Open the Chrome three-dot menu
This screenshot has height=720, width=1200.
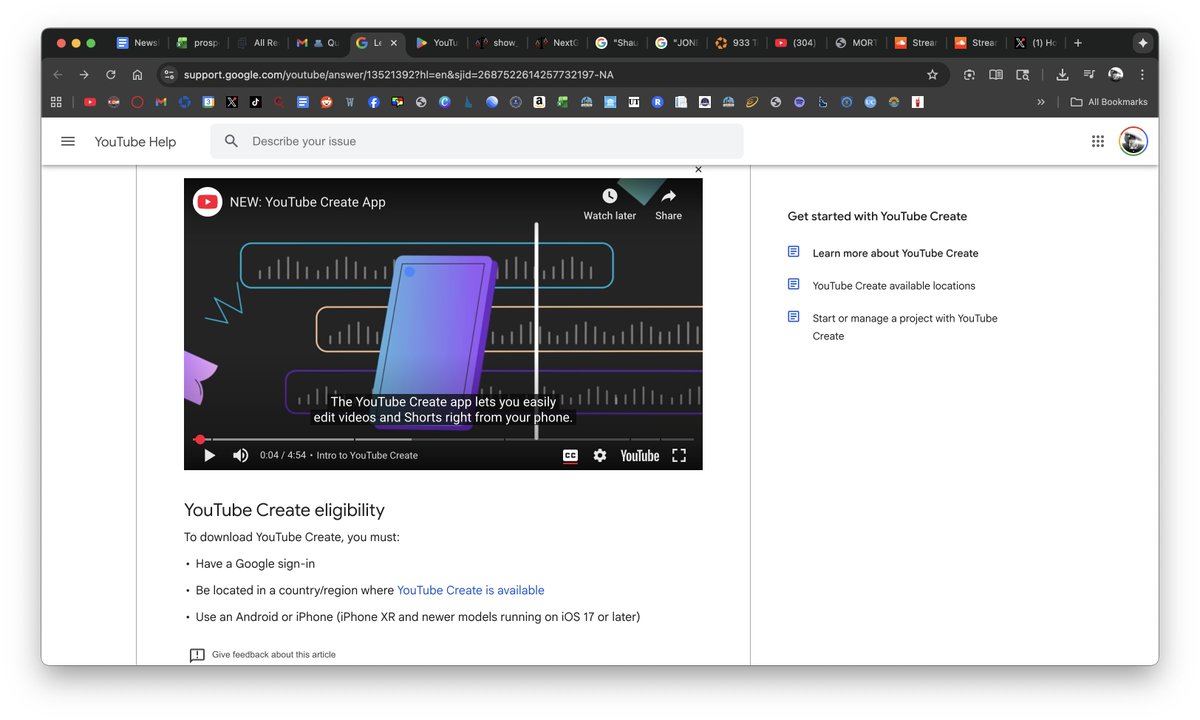(x=1142, y=74)
